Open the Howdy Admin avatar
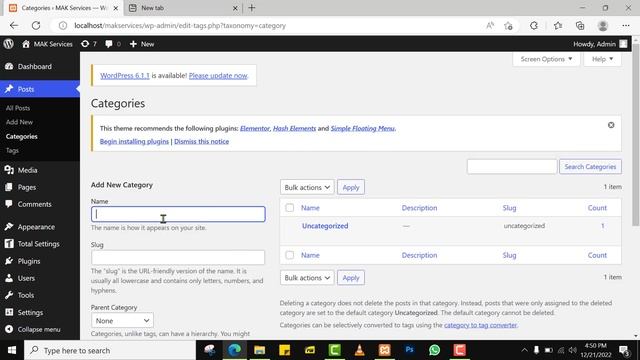The height and width of the screenshot is (360, 640). [623, 44]
